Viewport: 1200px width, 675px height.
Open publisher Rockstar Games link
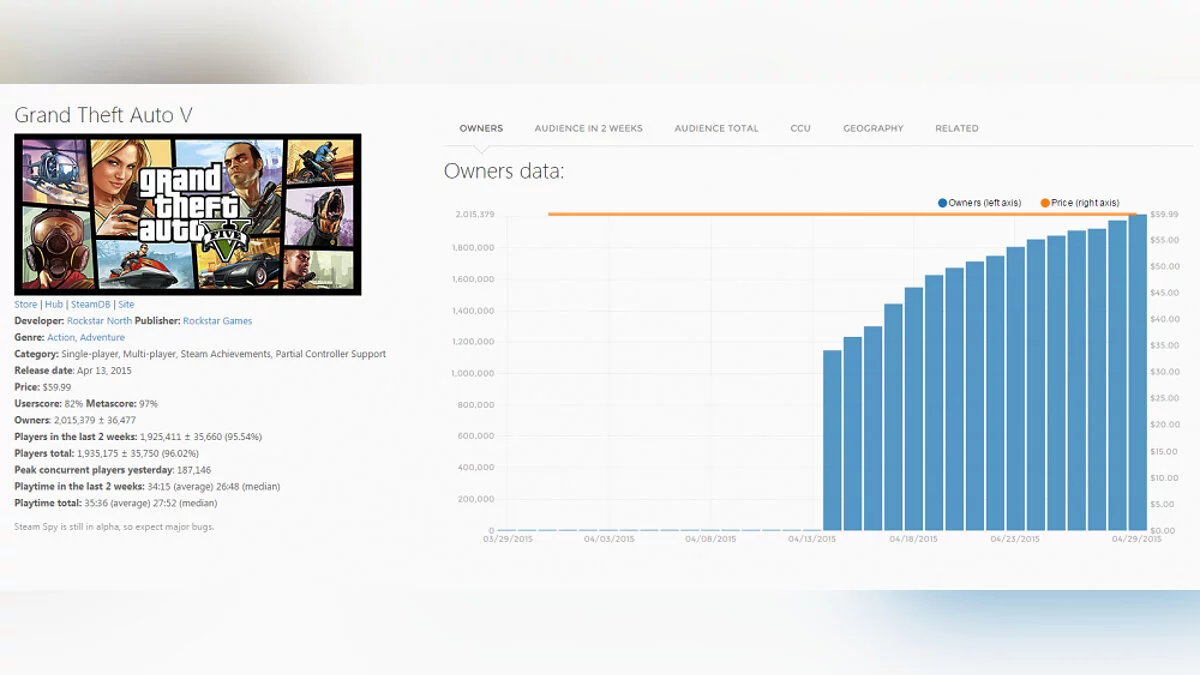point(217,321)
